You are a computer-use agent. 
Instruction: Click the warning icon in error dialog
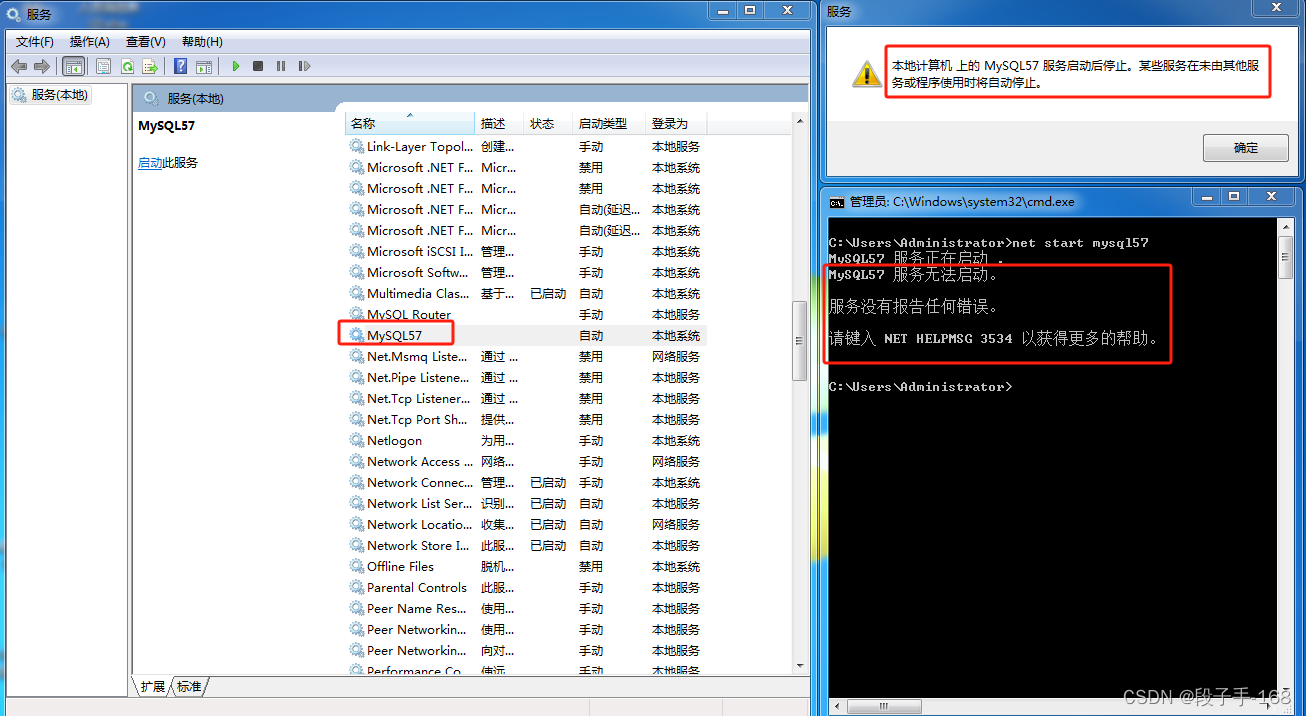865,74
